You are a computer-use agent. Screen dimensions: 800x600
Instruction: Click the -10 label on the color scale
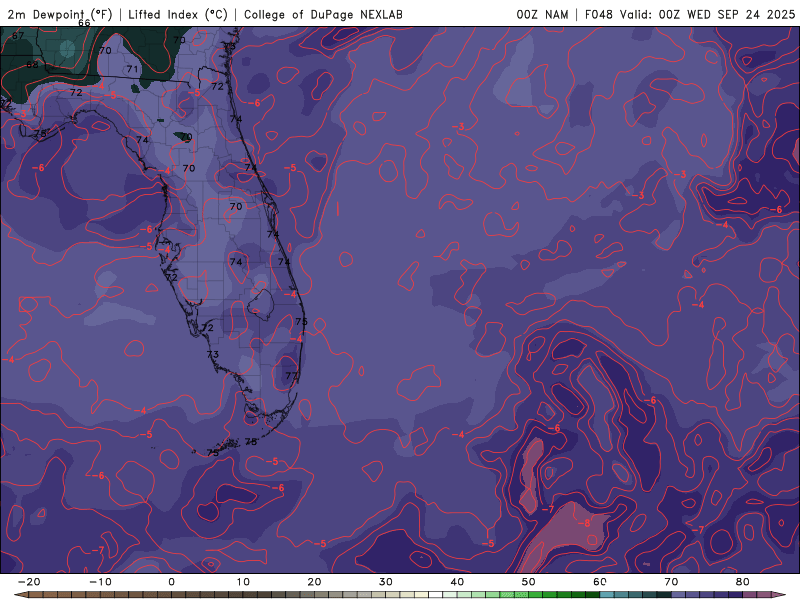click(100, 582)
